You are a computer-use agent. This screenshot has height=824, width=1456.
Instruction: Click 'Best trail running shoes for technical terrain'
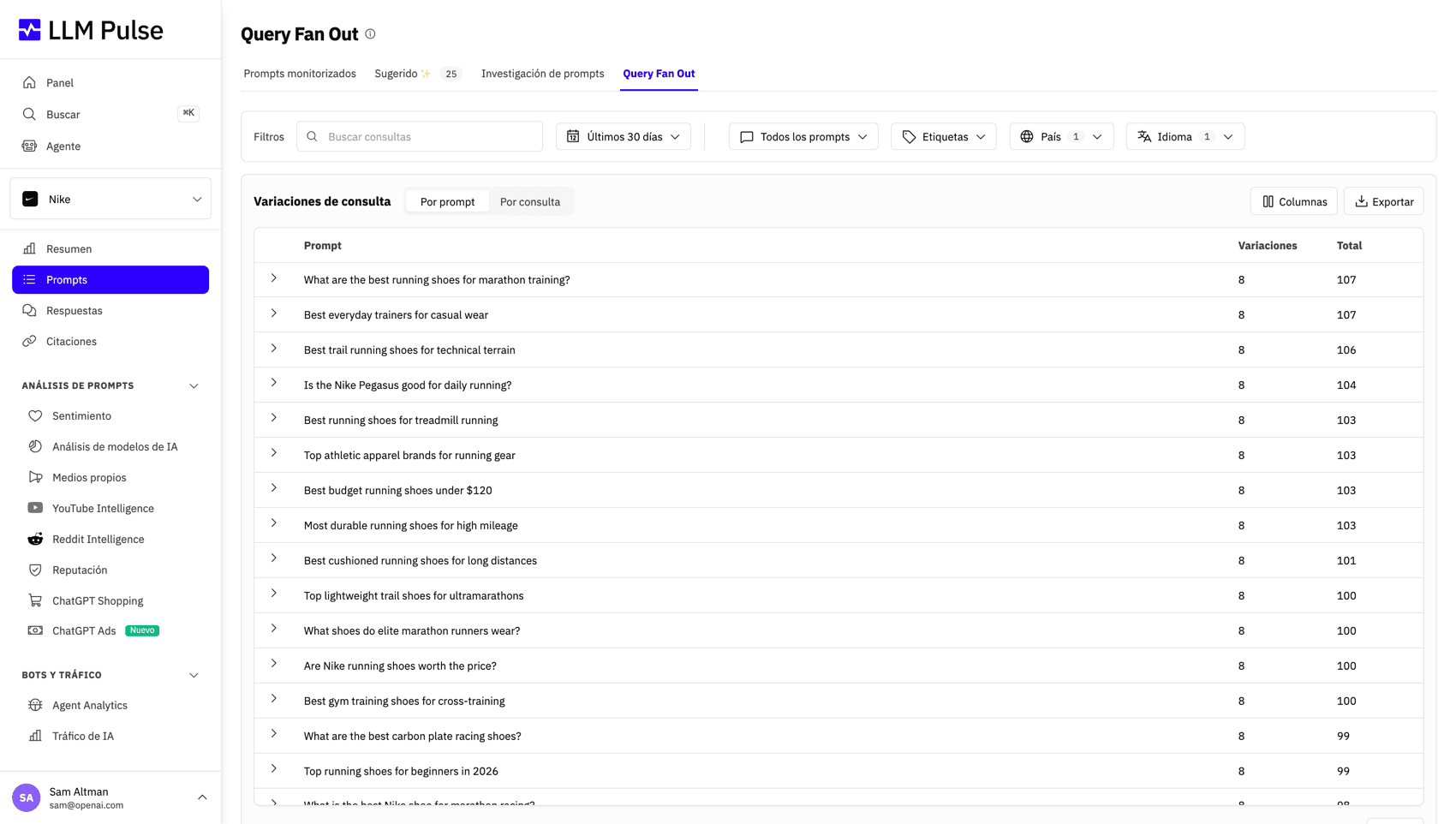[409, 349]
